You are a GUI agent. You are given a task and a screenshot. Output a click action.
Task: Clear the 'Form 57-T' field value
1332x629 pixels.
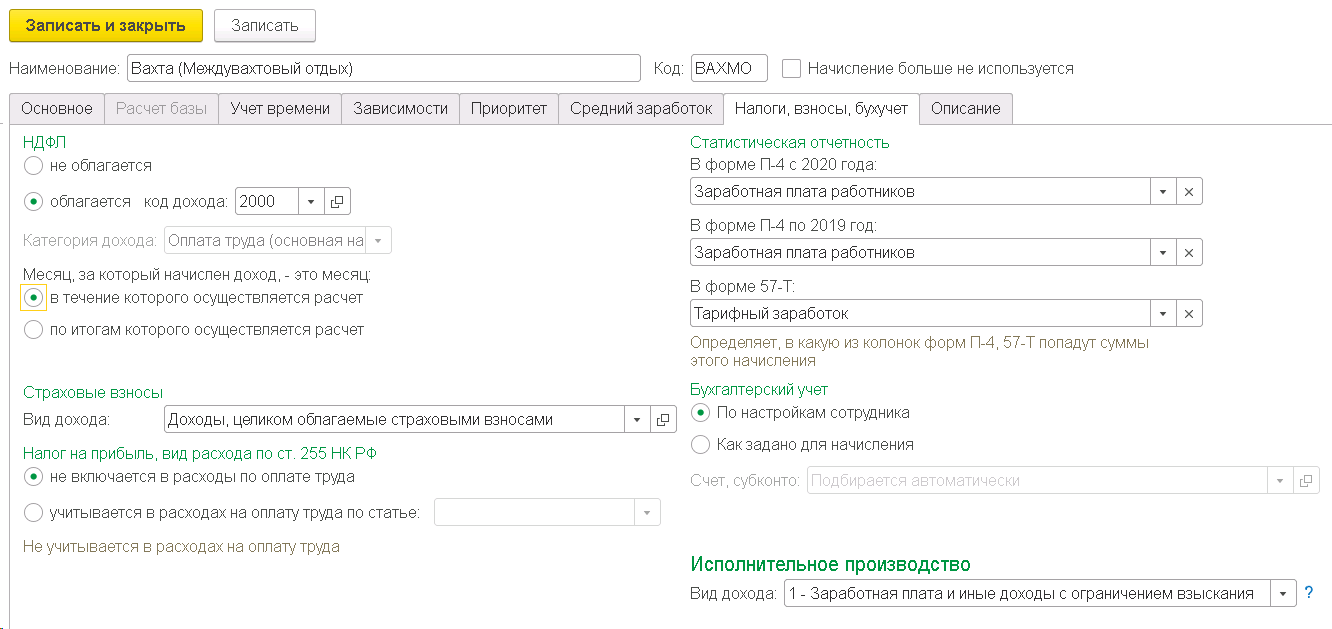(x=1189, y=314)
